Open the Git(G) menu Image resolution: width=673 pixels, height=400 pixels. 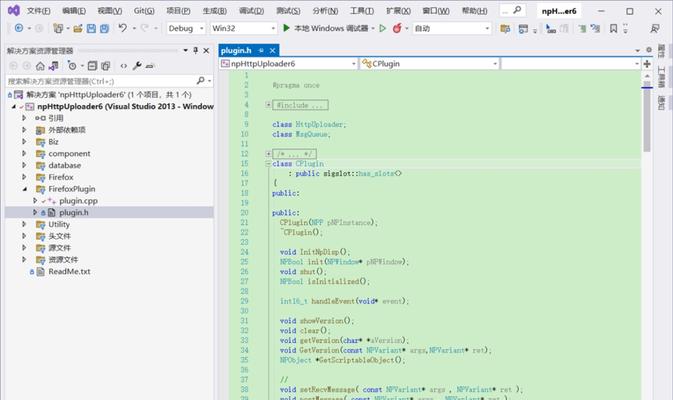click(x=144, y=11)
